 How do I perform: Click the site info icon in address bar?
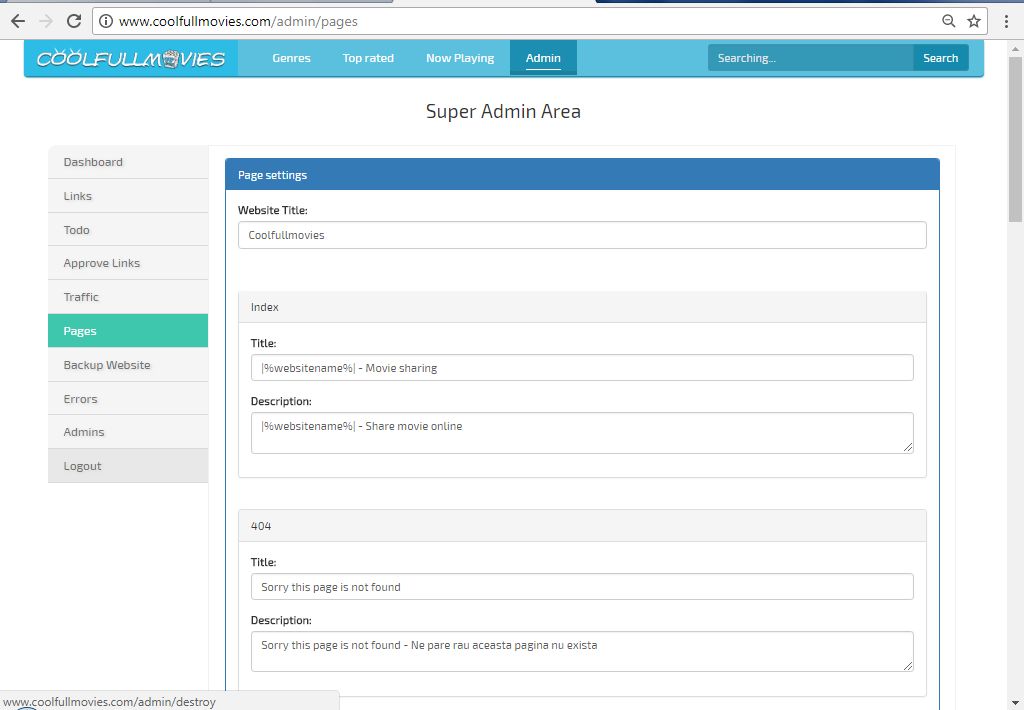106,21
